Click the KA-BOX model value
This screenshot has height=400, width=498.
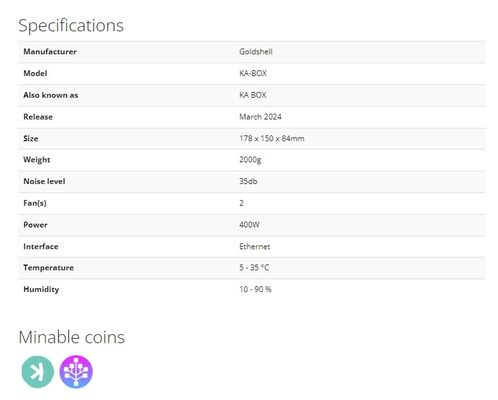tap(253, 73)
